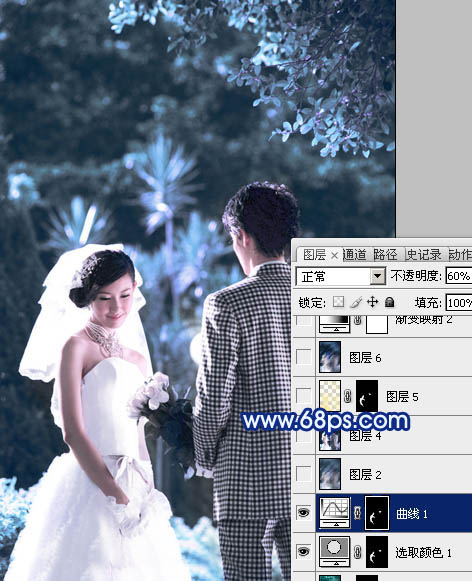The image size is (472, 581).
Task: Show Layer 6 via visibility box
Action: coord(304,357)
